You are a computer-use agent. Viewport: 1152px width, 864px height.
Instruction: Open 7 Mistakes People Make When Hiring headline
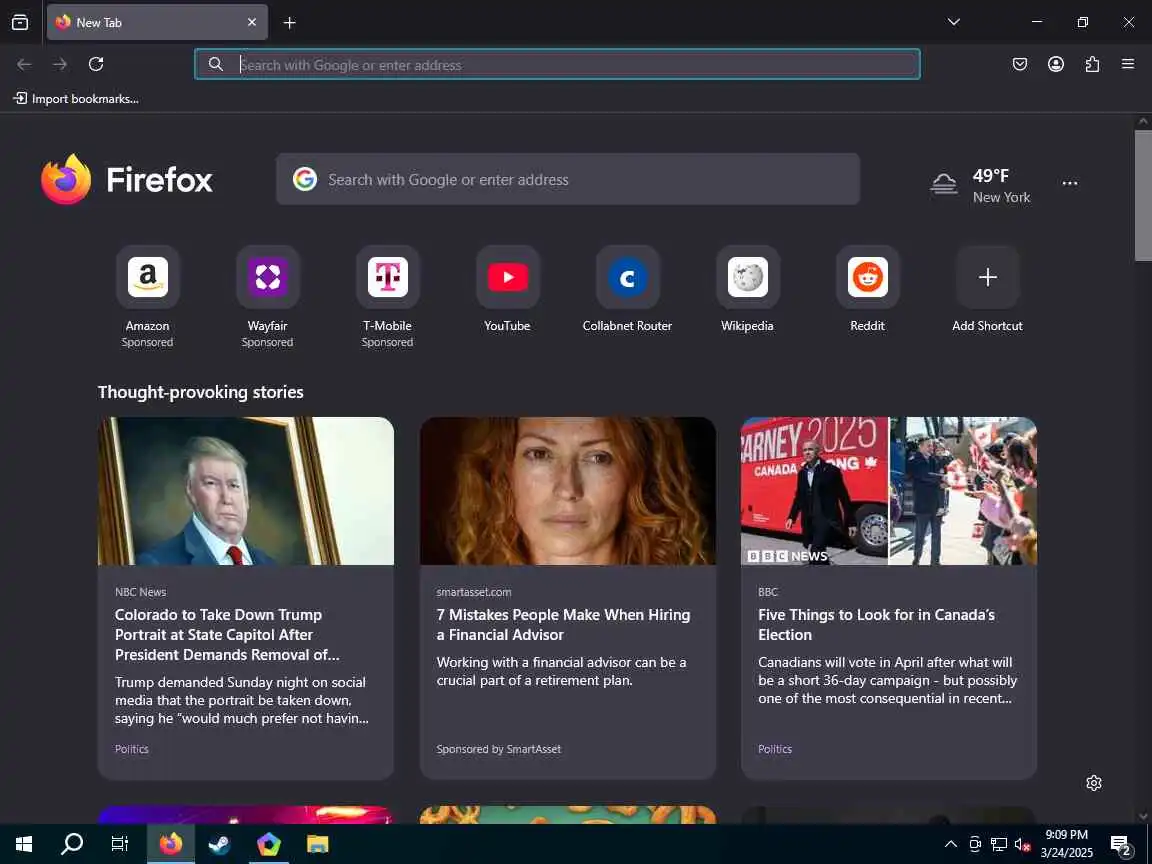tap(564, 624)
